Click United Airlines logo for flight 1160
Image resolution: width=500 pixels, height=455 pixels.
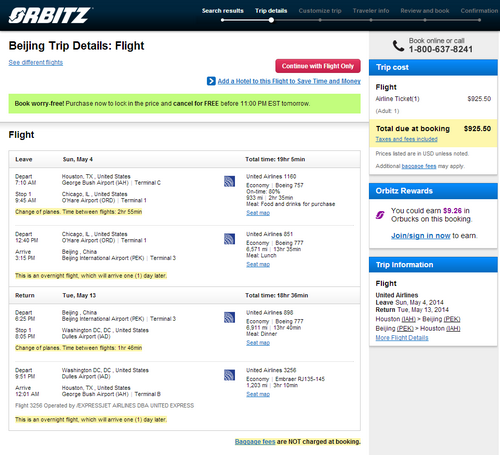229,181
